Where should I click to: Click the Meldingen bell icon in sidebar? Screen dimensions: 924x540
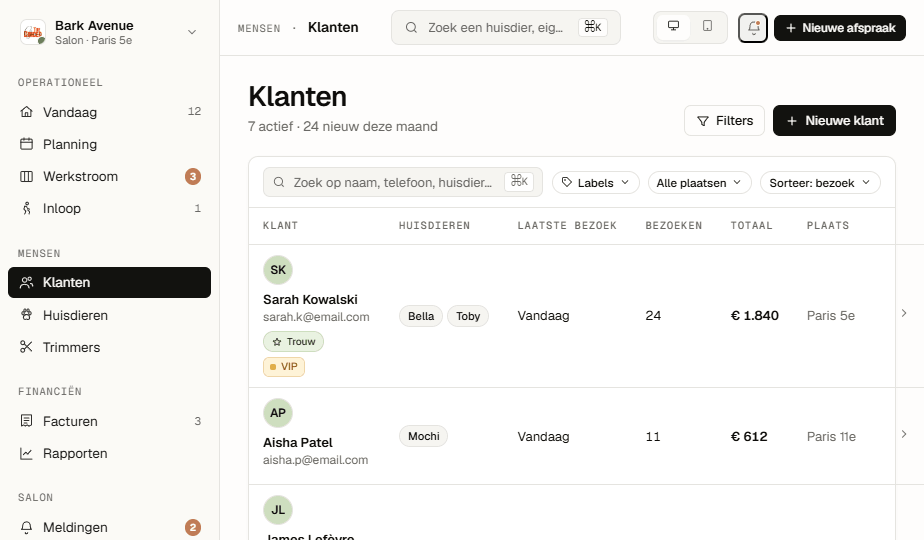[x=27, y=527]
